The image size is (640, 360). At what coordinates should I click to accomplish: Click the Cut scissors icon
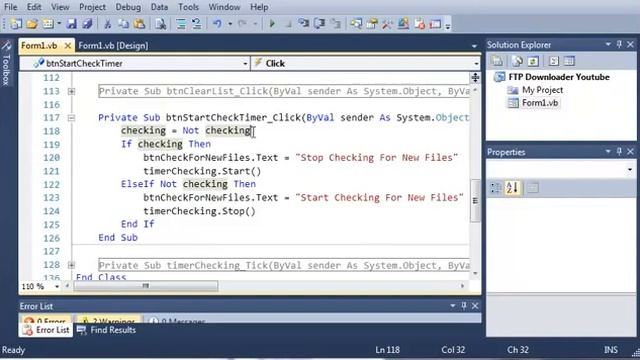(x=107, y=24)
